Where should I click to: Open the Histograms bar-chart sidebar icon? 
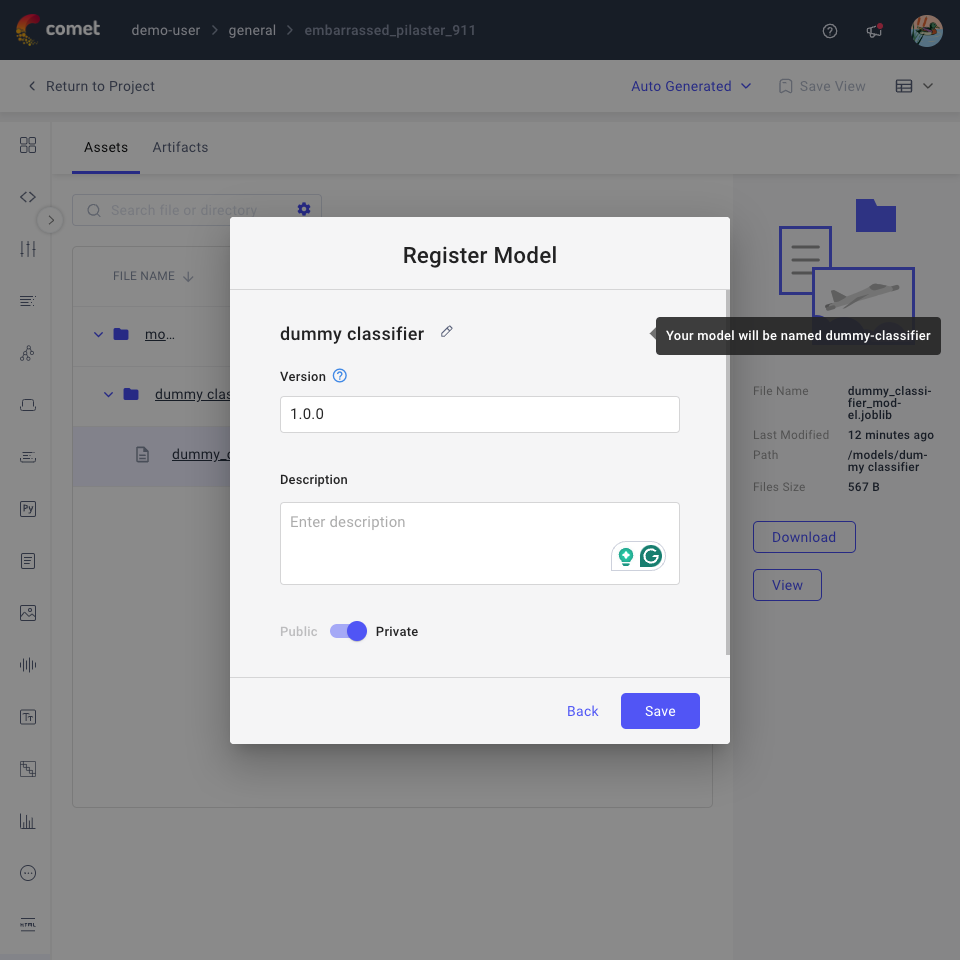(27, 821)
